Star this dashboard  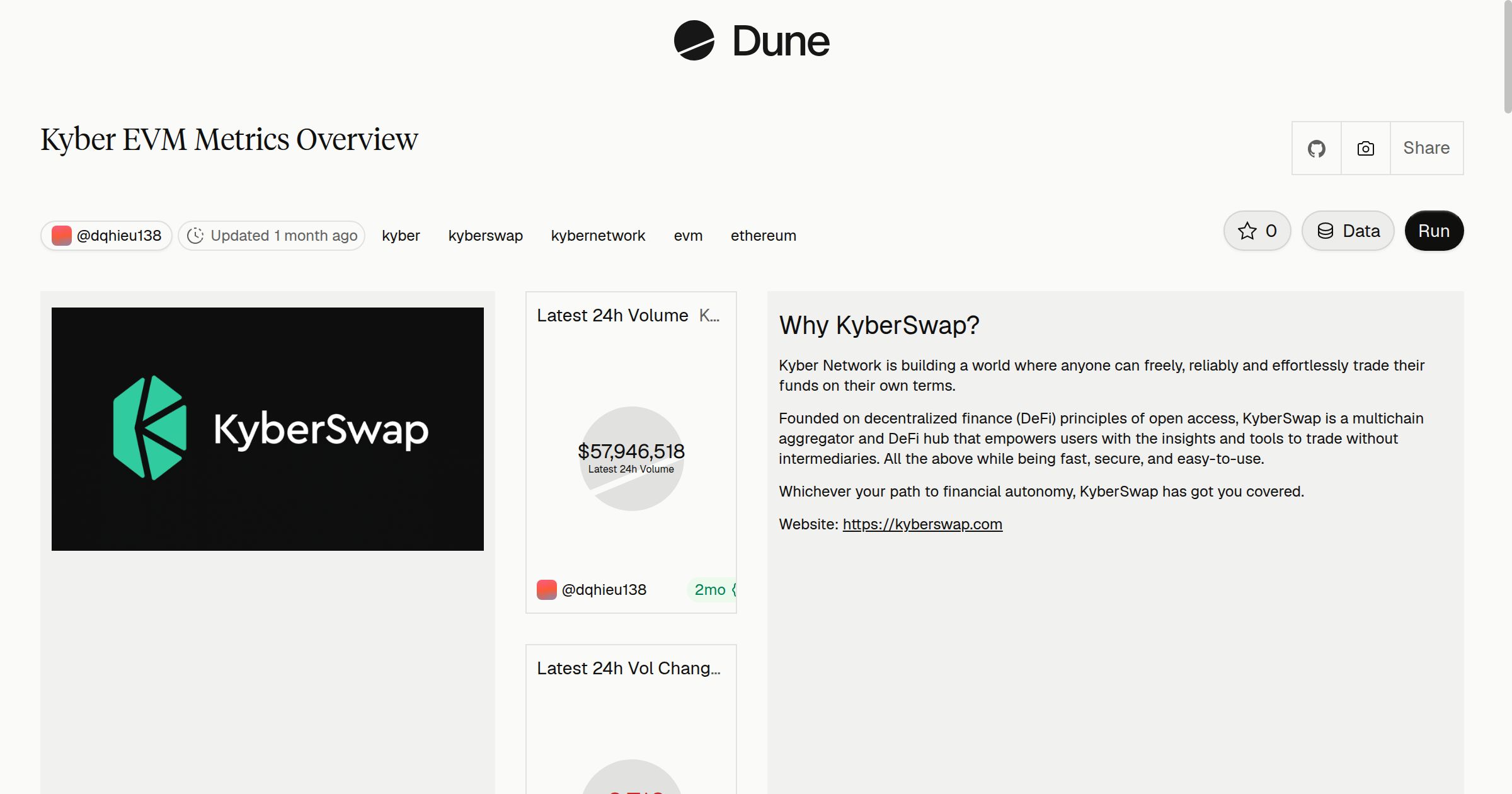1257,231
